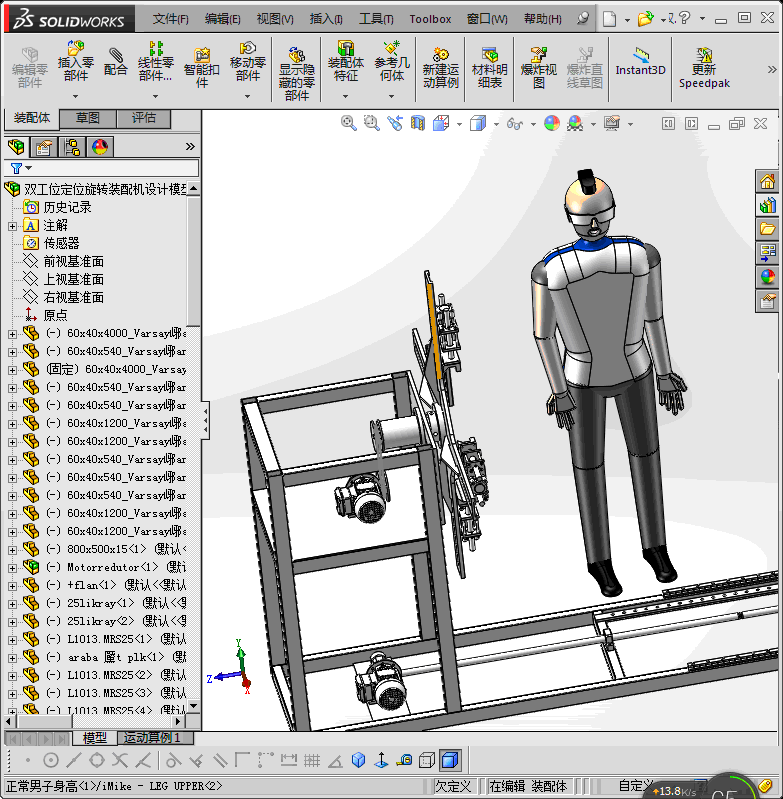The image size is (783, 799).
Task: Open DisplayManager color ball tab
Action: [100, 147]
